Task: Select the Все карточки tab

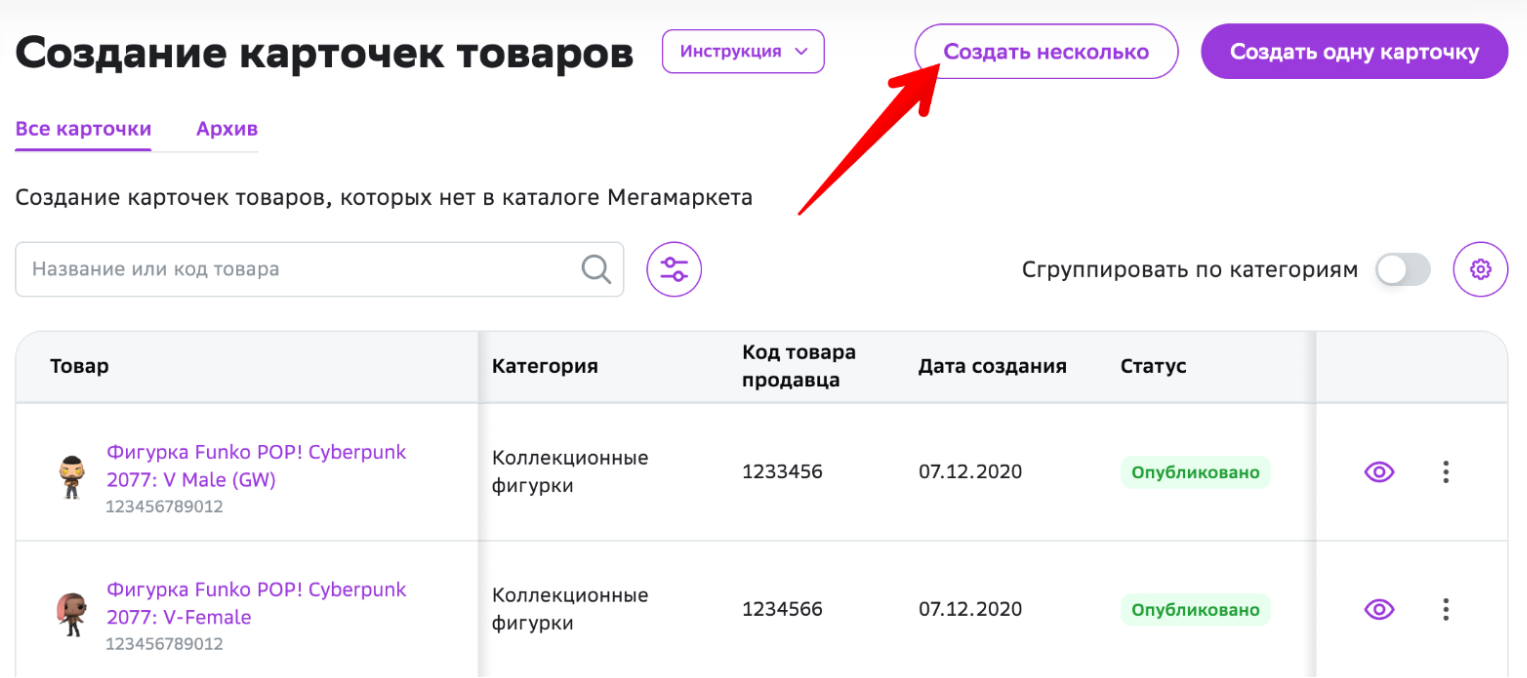Action: click(83, 129)
